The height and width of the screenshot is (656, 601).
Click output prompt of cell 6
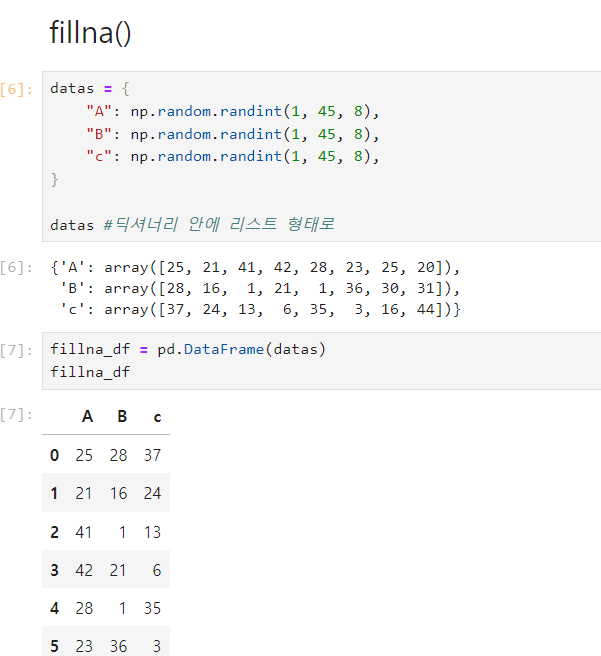(16, 267)
